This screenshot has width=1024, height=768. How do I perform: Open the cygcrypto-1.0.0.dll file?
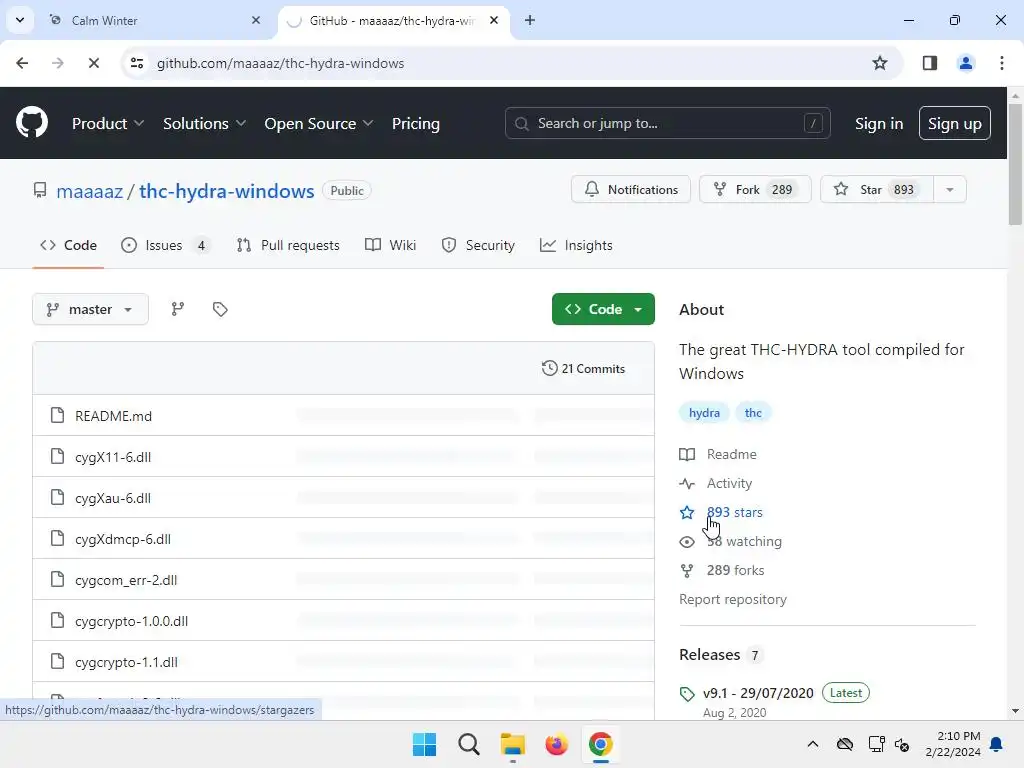[x=131, y=621]
